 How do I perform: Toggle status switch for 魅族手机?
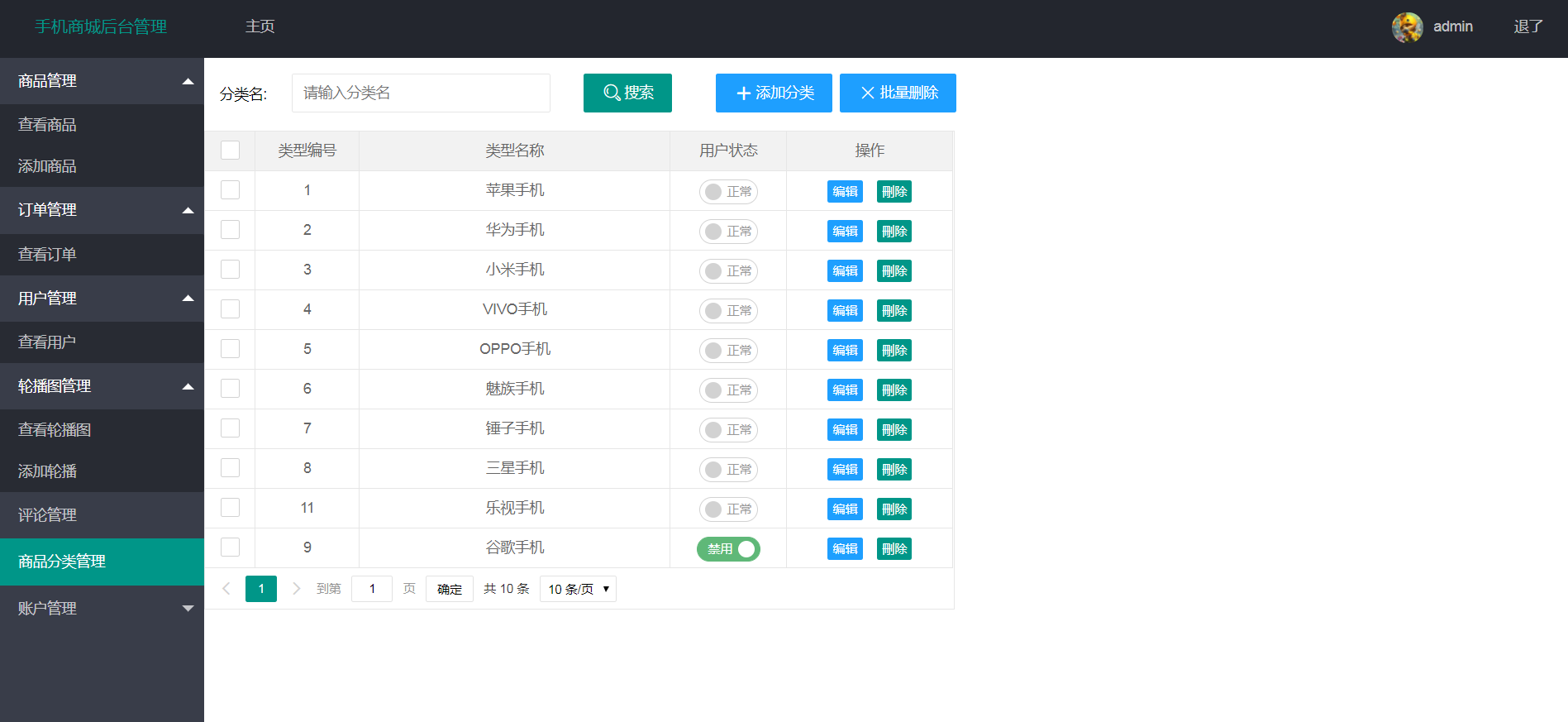(728, 390)
